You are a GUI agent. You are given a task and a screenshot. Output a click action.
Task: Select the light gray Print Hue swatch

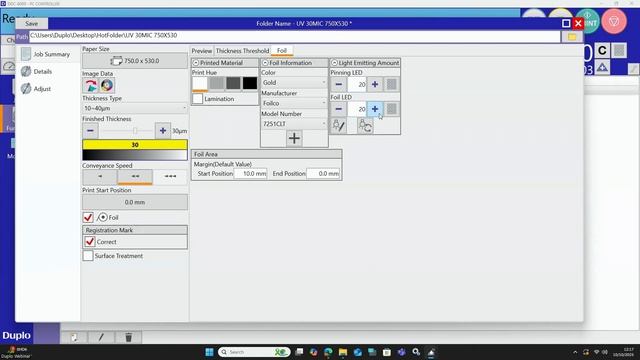point(217,83)
